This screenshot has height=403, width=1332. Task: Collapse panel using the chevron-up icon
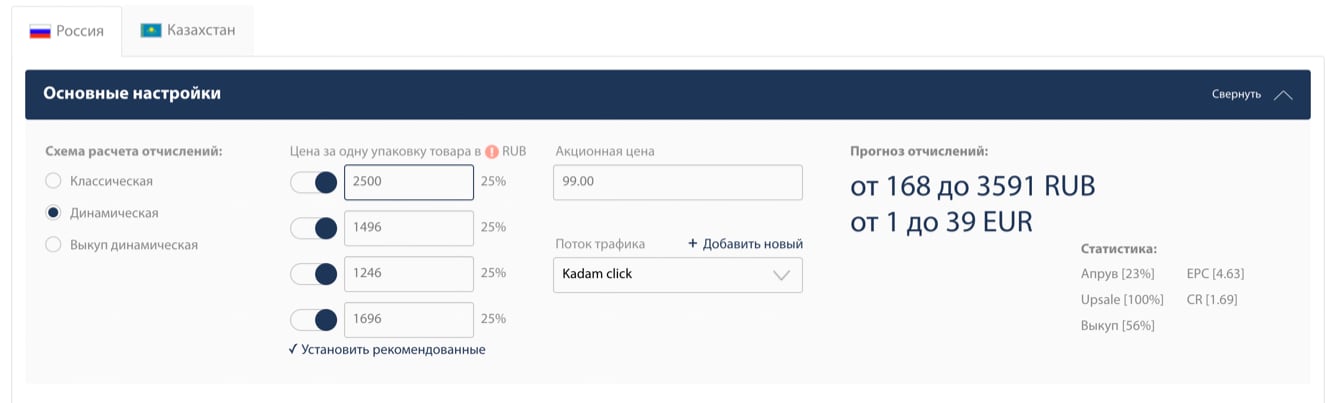[x=1283, y=95]
